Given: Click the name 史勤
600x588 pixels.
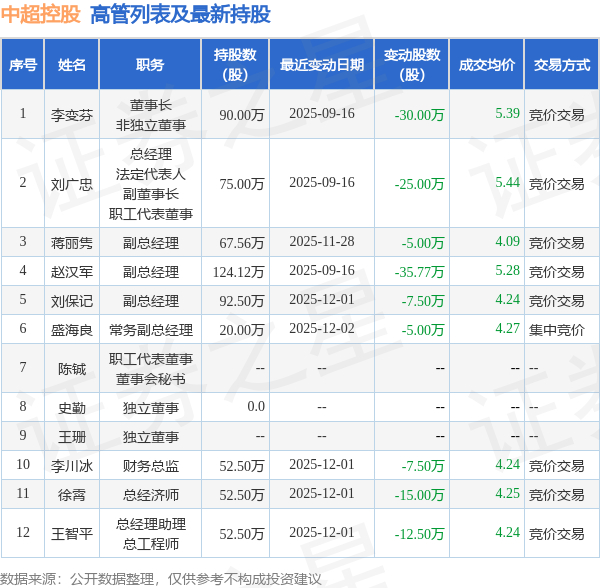Looking at the screenshot, I should point(72,408).
